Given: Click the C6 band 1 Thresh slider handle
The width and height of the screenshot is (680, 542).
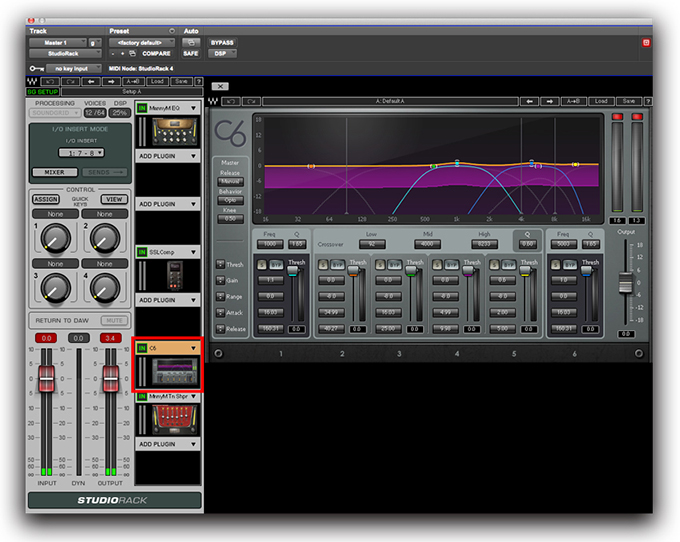Looking at the screenshot, I should pos(293,271).
